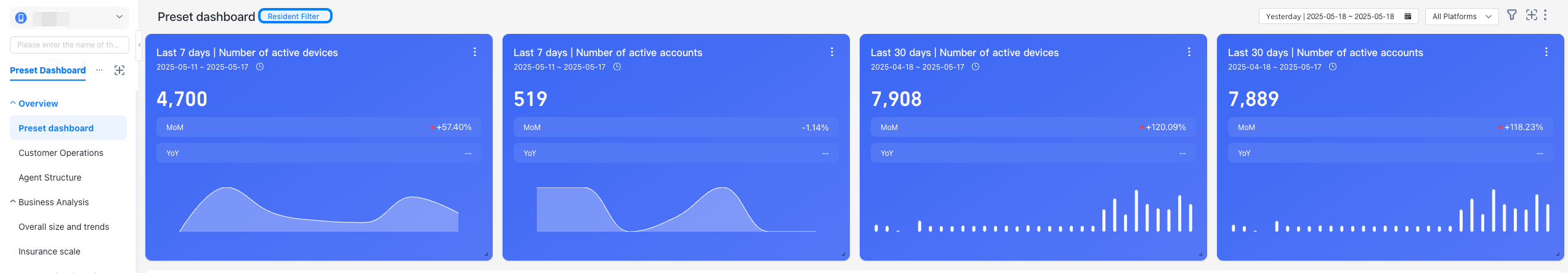Click the Resident Filter button

click(x=295, y=16)
